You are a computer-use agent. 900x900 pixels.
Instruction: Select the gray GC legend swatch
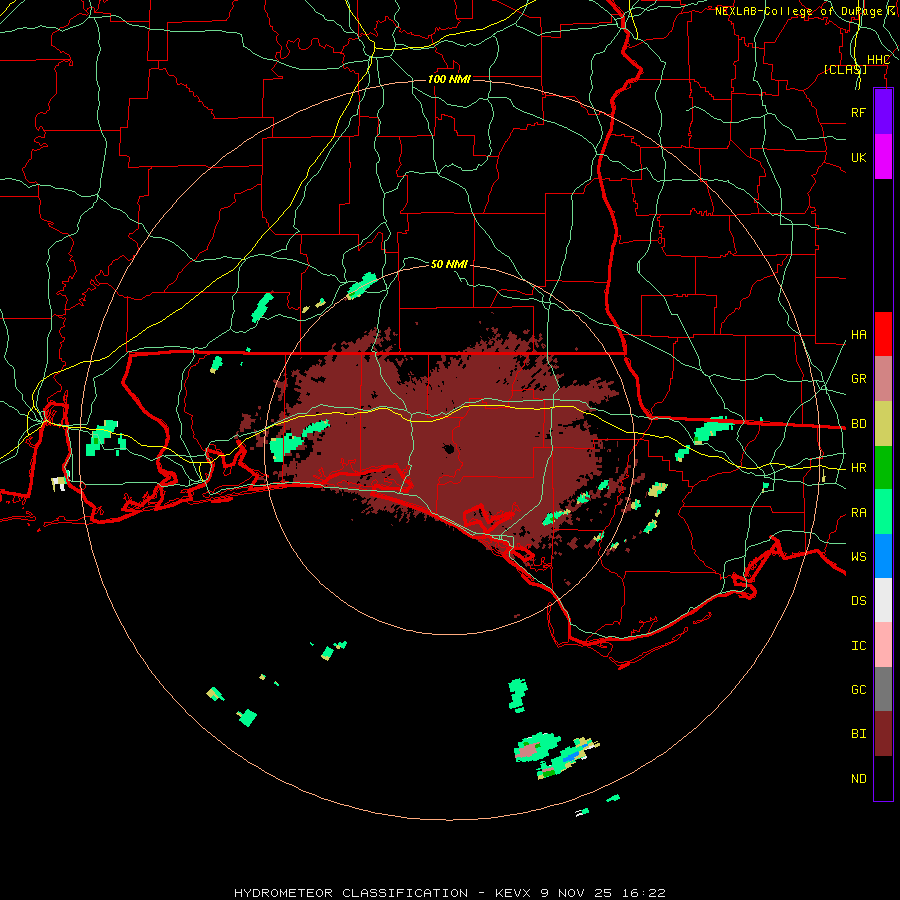click(x=883, y=689)
